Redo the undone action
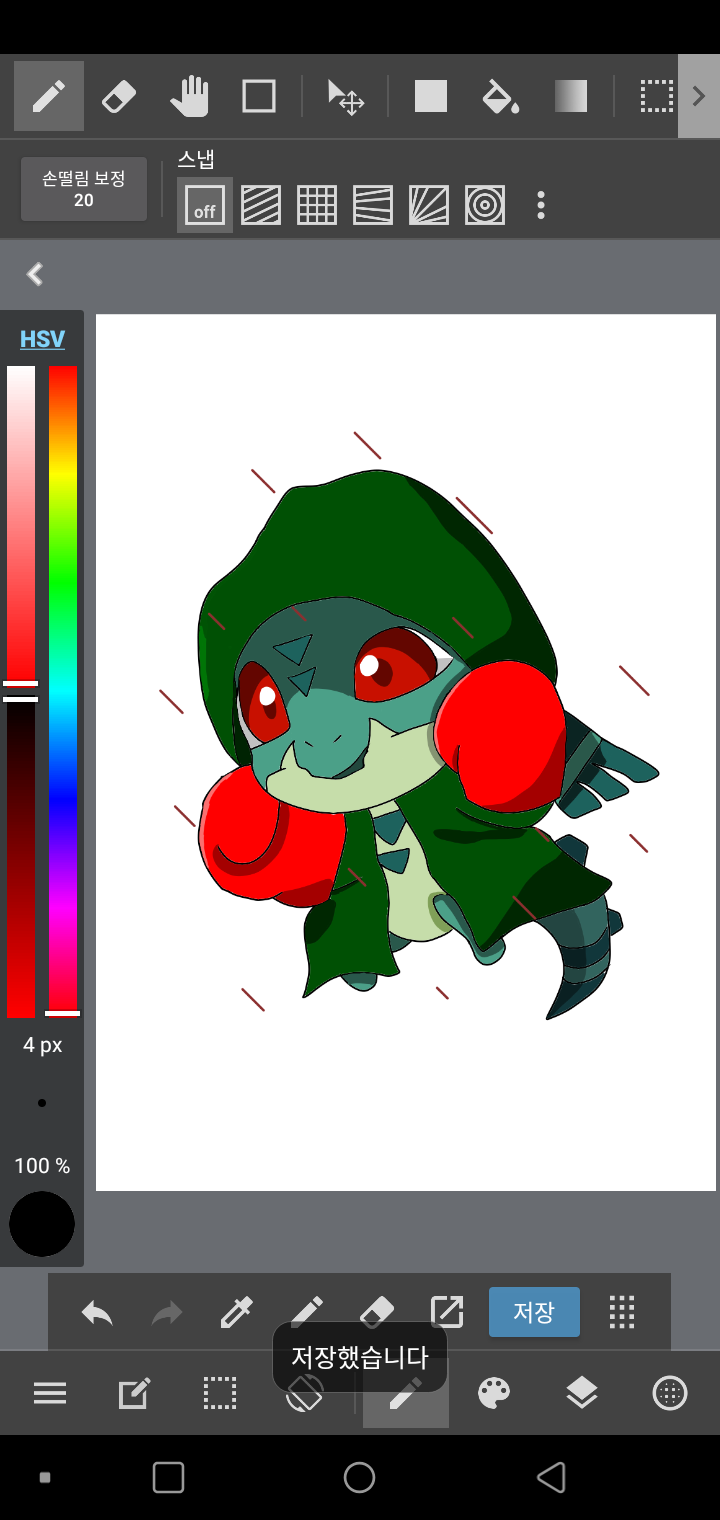Image resolution: width=720 pixels, height=1520 pixels. click(167, 1312)
